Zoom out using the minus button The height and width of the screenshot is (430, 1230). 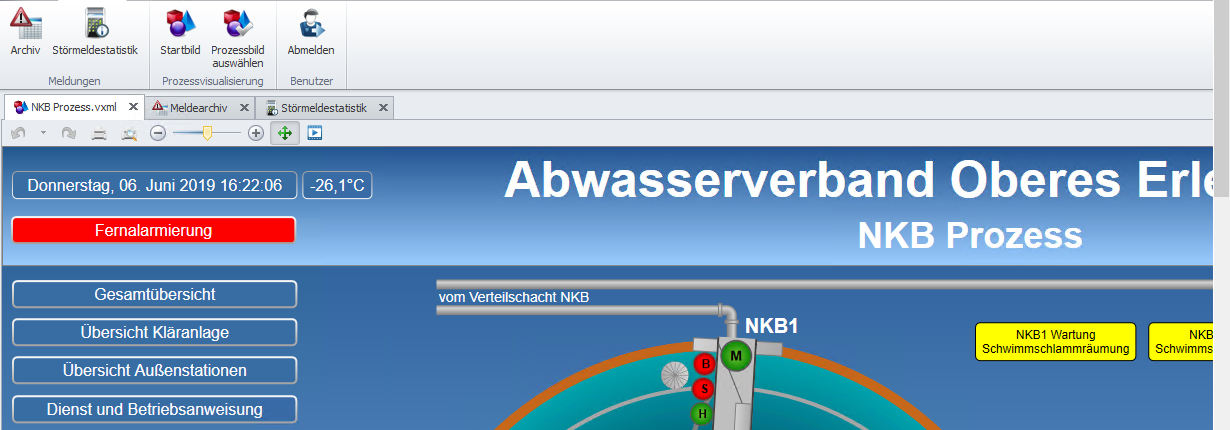[x=158, y=132]
